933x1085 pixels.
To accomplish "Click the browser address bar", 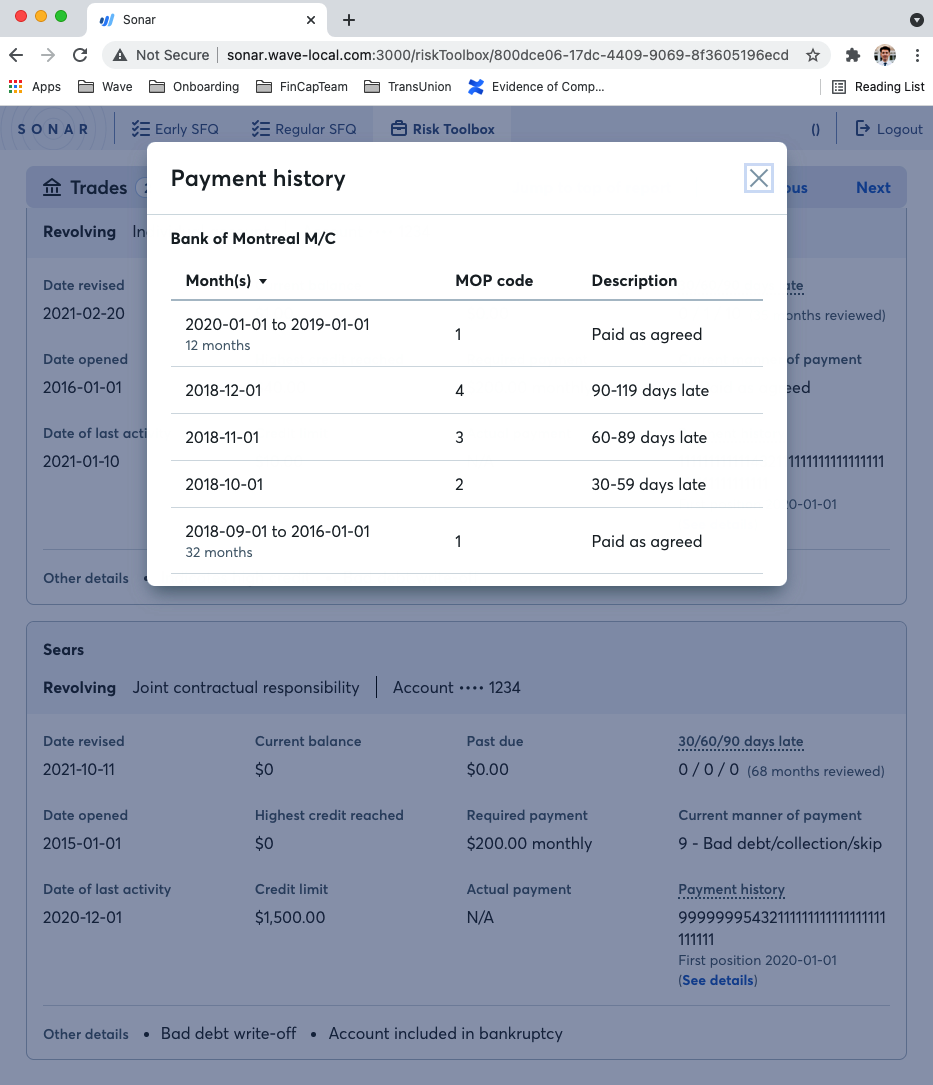I will 500,55.
